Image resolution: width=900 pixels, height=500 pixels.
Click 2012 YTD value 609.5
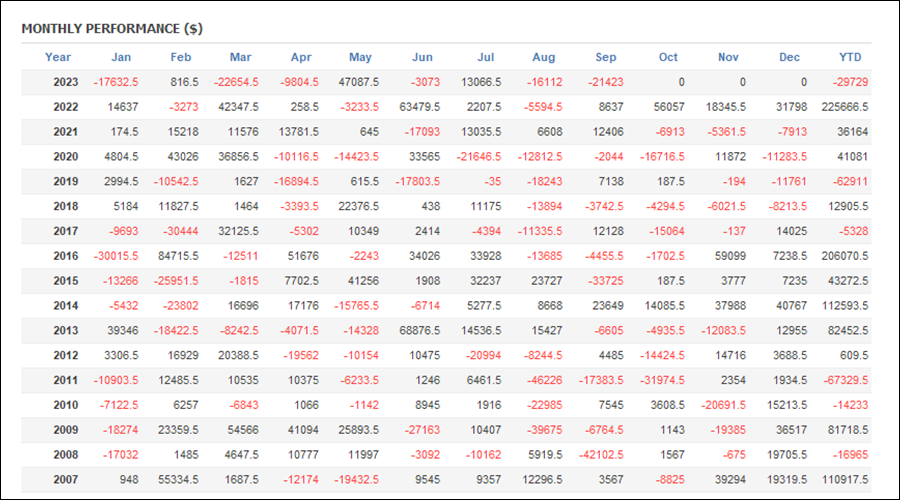[854, 355]
